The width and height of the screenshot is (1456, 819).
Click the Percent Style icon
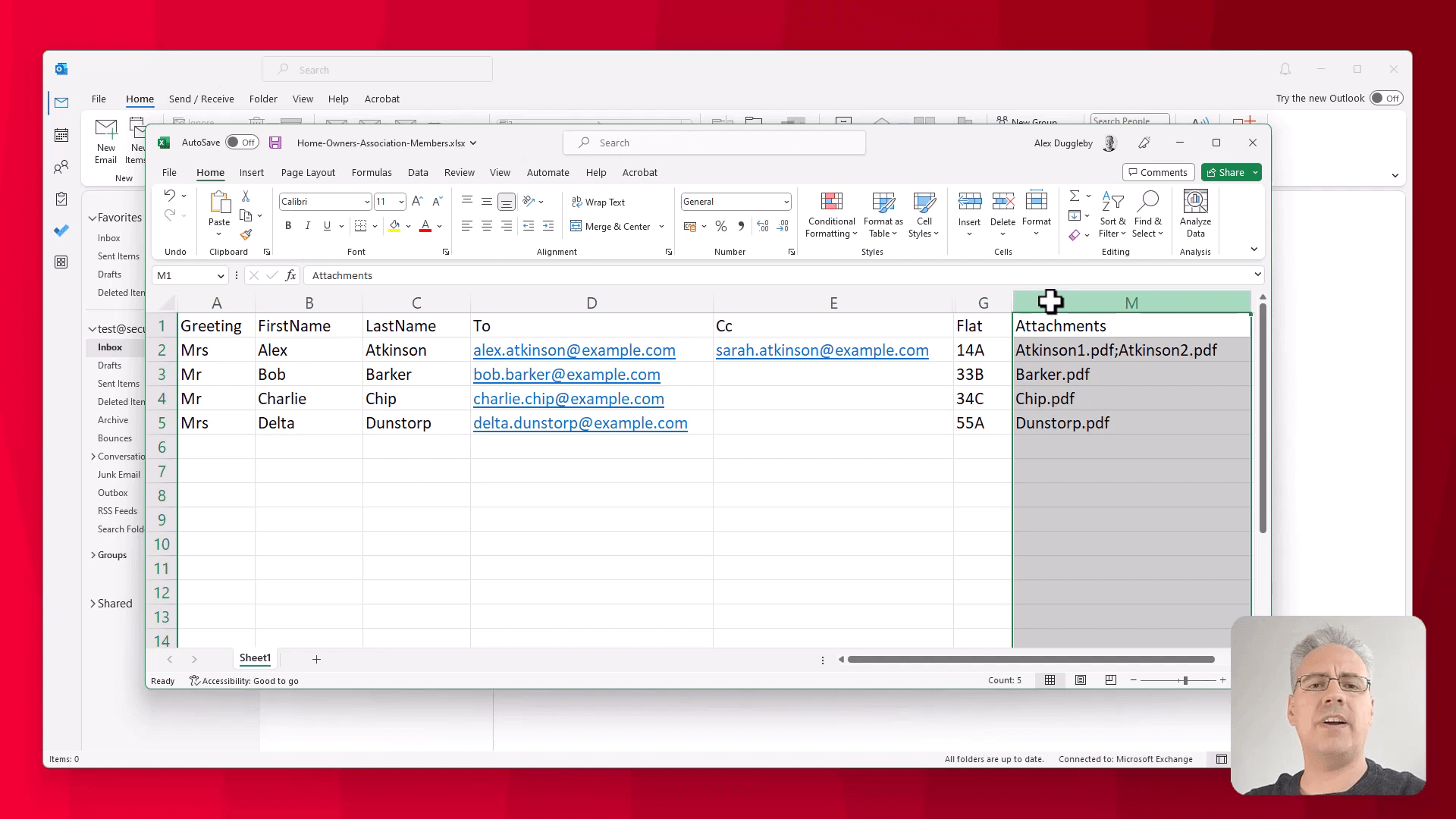tap(721, 226)
